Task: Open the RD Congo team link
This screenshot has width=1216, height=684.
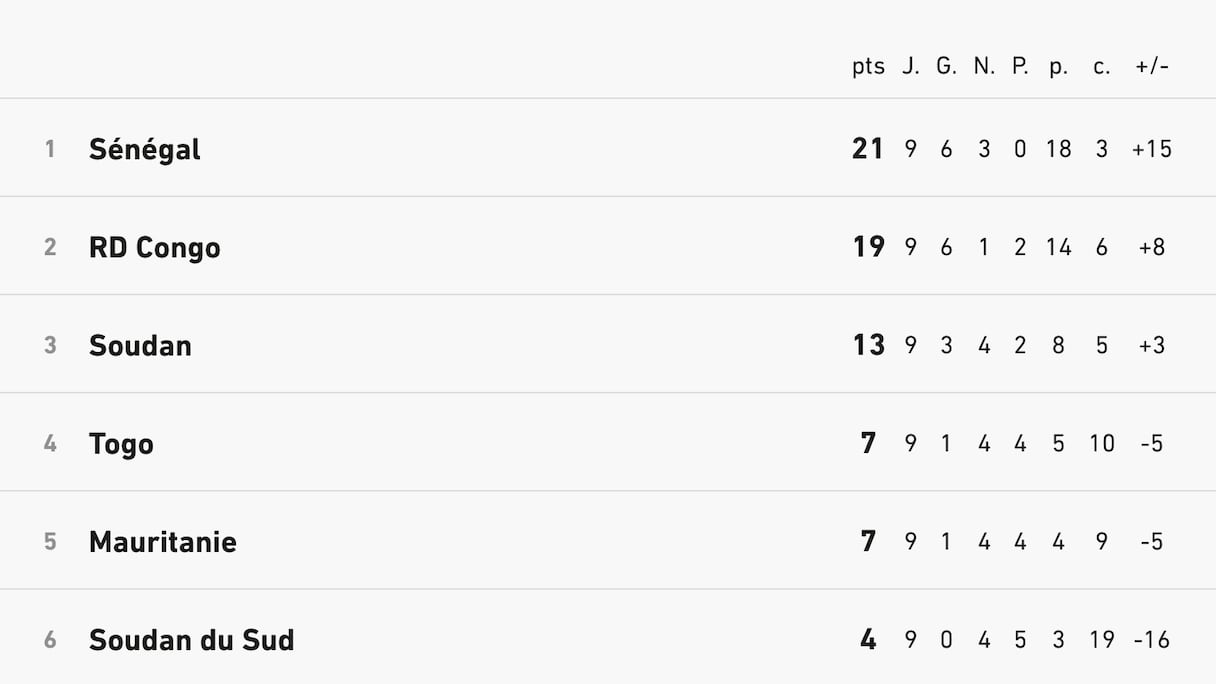Action: pyautogui.click(x=154, y=247)
